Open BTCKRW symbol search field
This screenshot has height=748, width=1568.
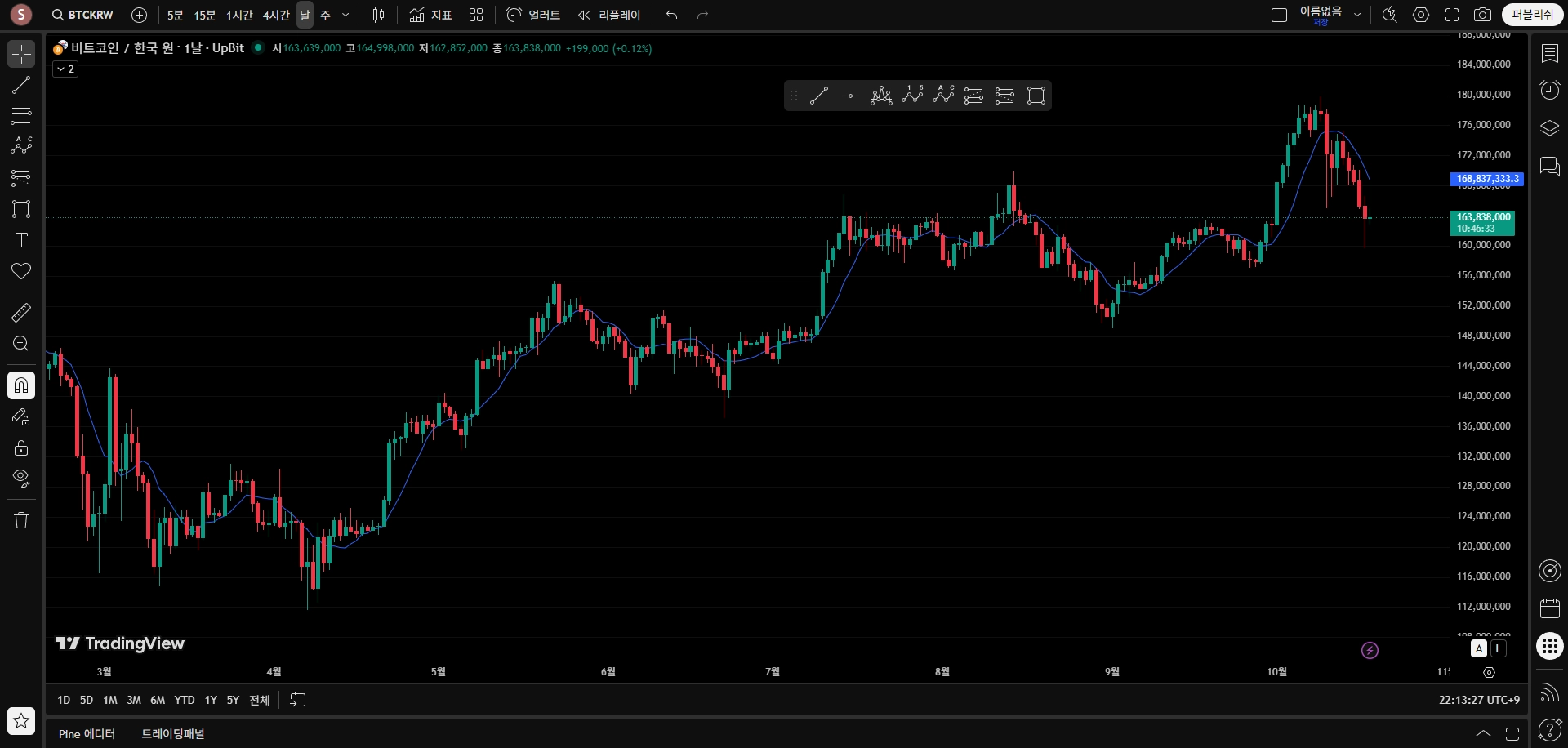point(82,15)
